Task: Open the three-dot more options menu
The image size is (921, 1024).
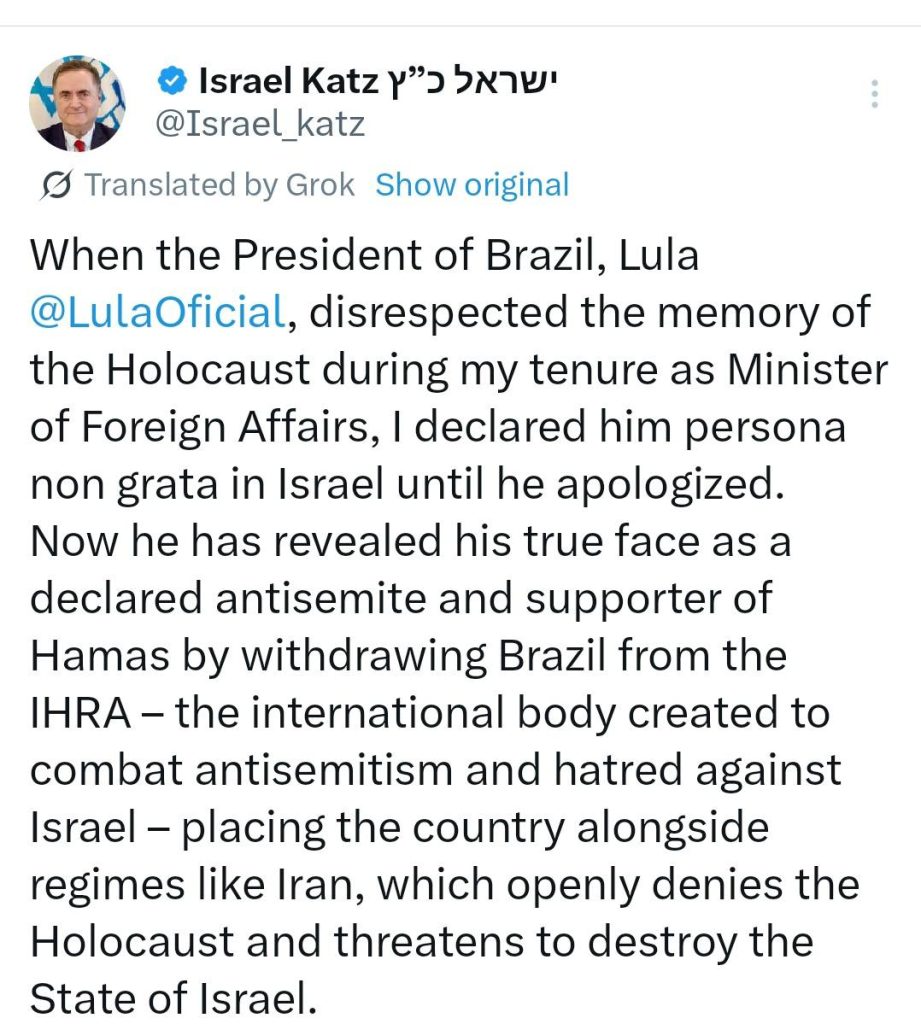Action: click(x=874, y=94)
